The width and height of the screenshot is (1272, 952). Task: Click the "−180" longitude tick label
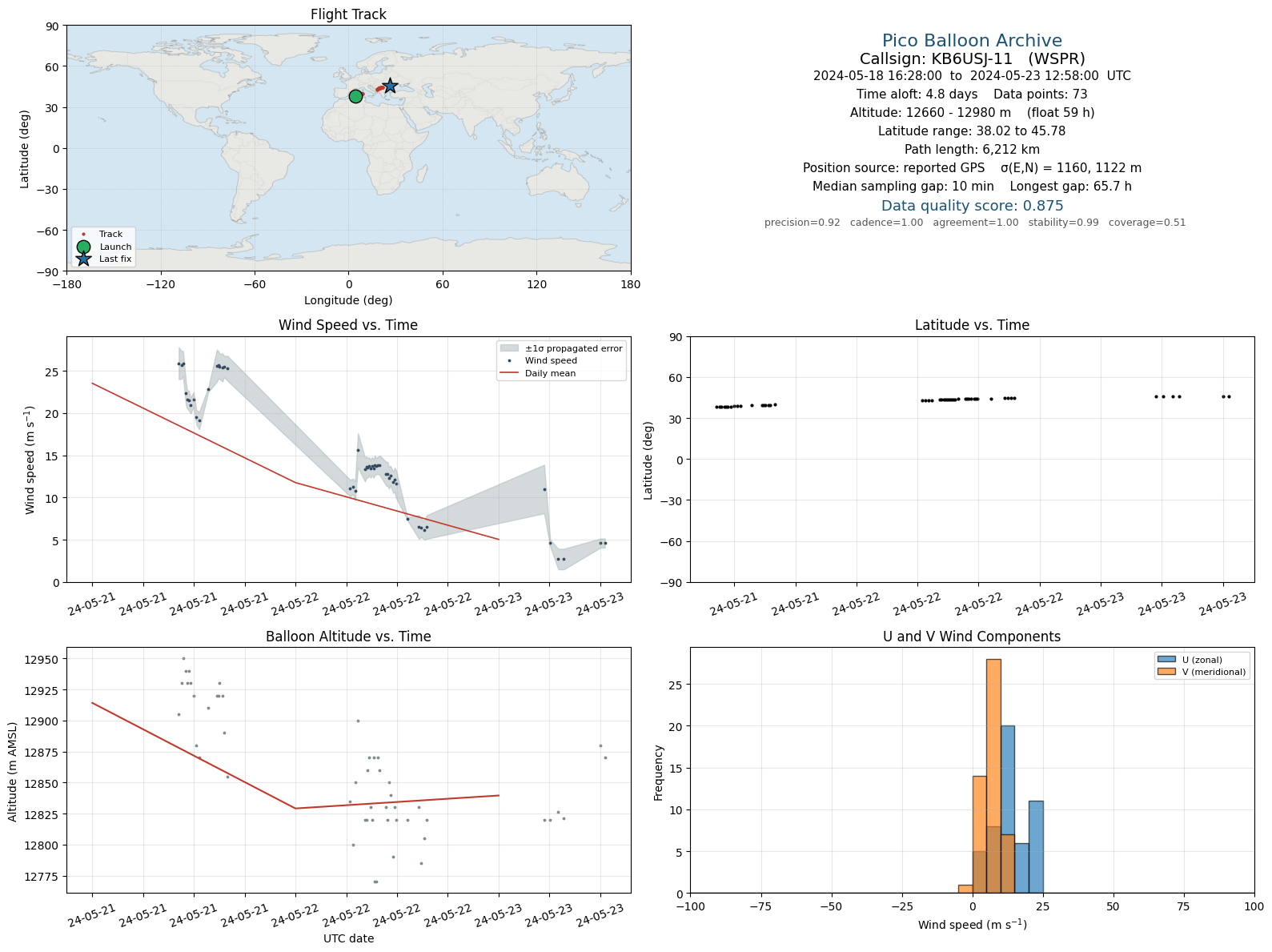tap(66, 284)
